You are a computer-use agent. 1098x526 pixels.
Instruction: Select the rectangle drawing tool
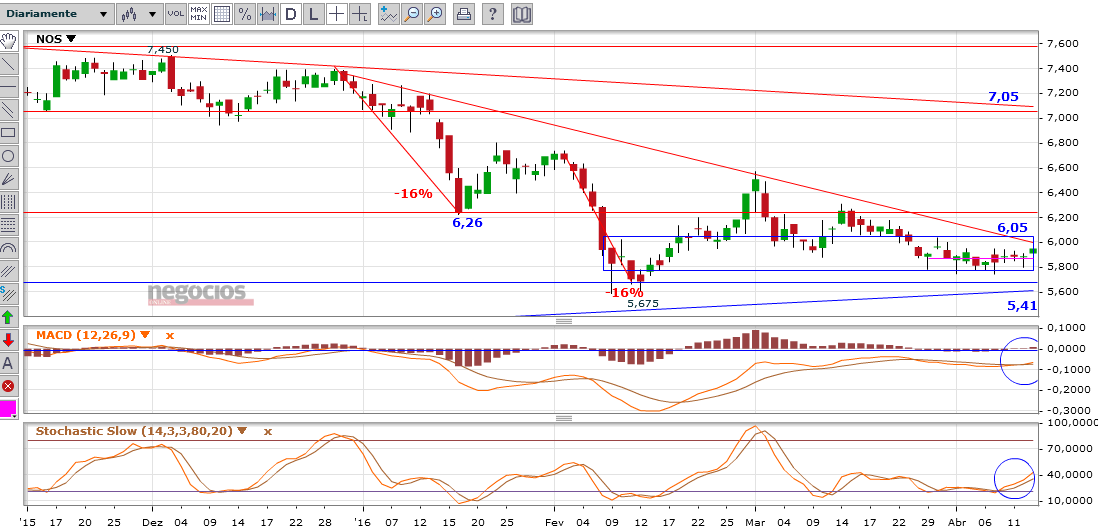8,133
